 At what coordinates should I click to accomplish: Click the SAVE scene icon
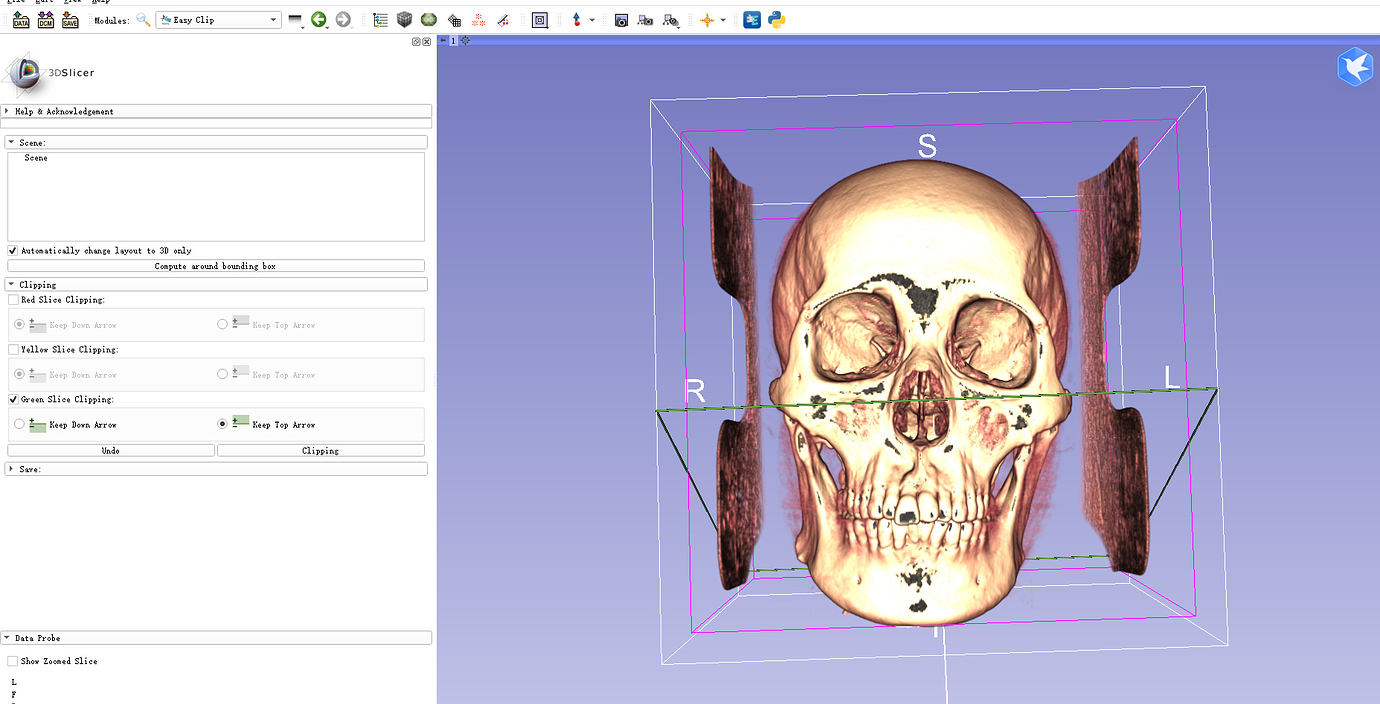tap(70, 20)
